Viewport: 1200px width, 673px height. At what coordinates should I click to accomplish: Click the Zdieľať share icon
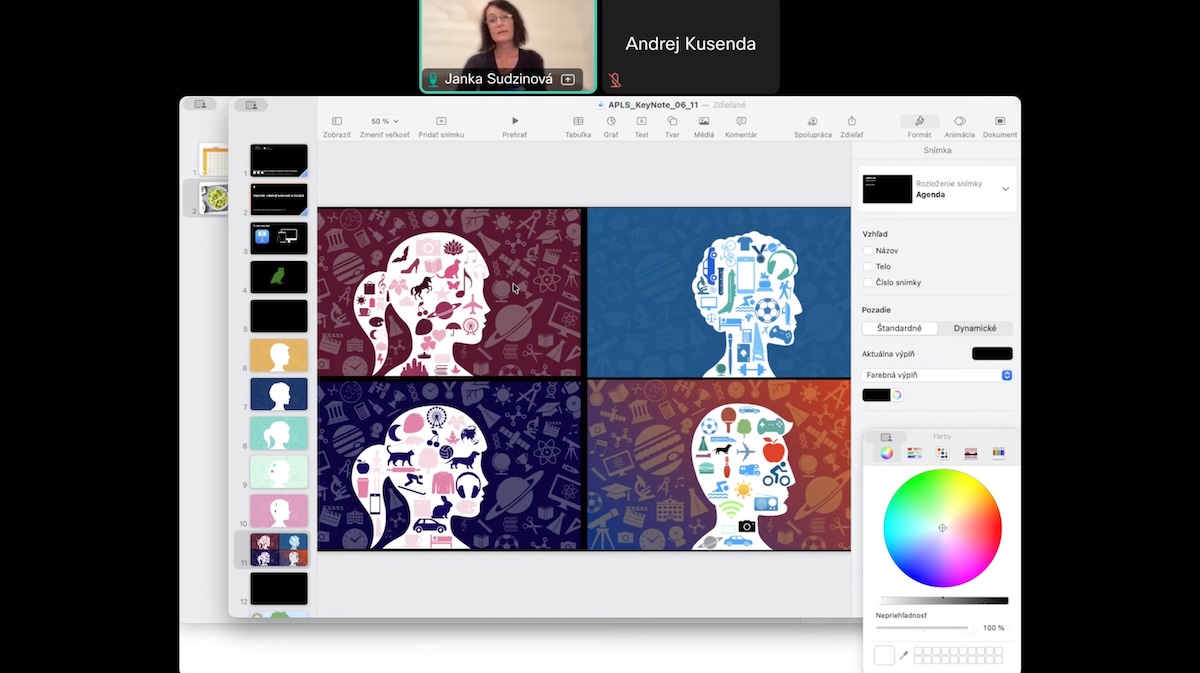[x=852, y=121]
